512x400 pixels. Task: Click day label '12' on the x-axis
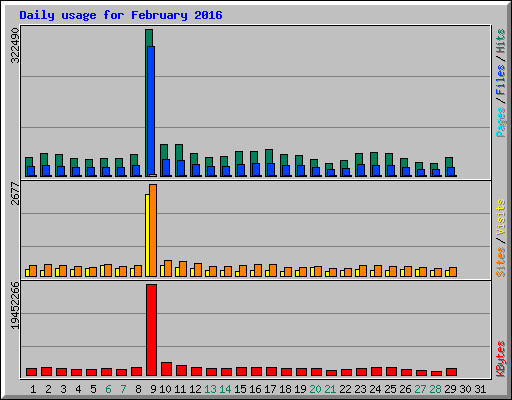[195, 389]
